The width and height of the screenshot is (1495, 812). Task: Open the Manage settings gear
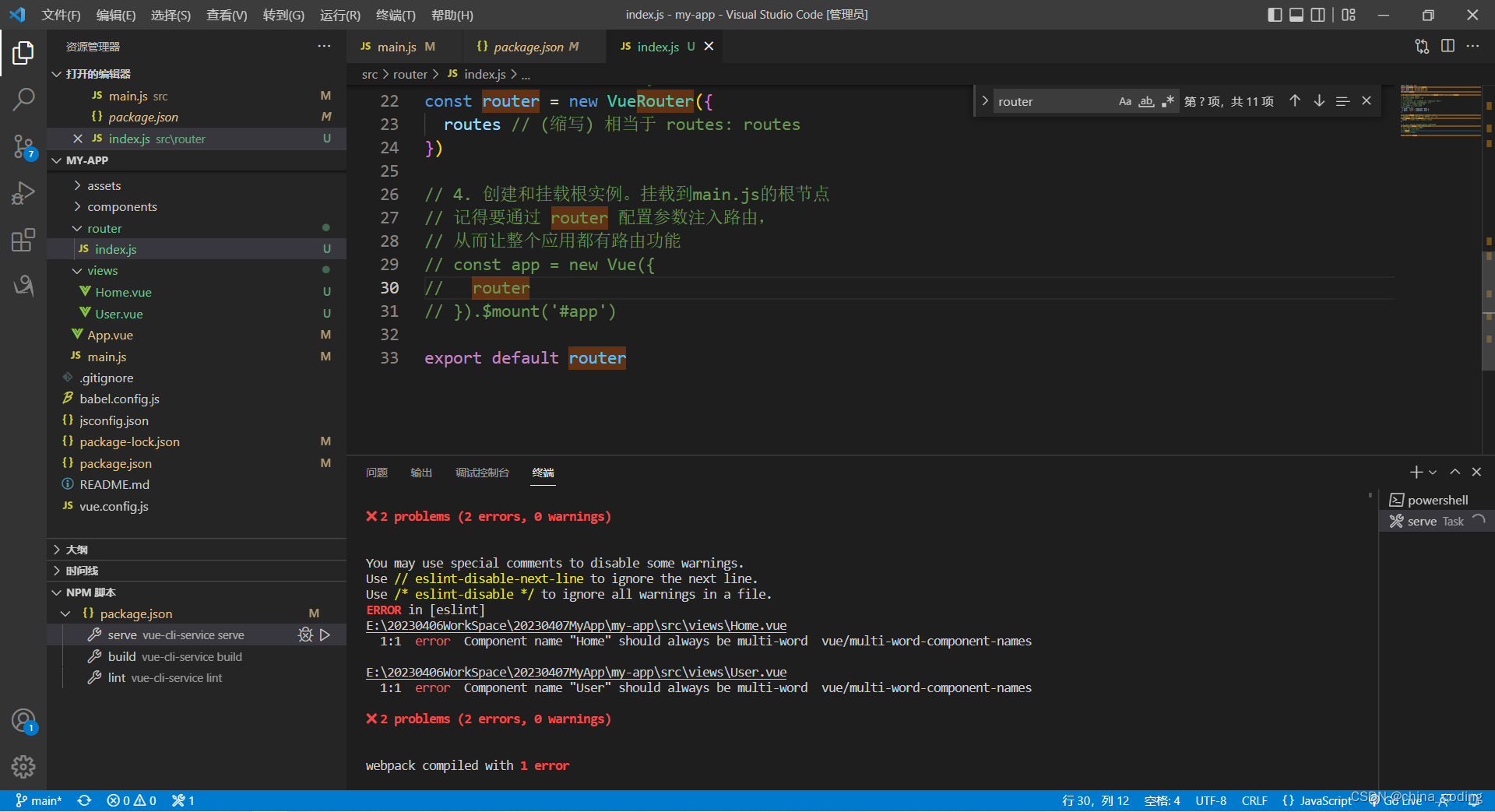(23, 767)
